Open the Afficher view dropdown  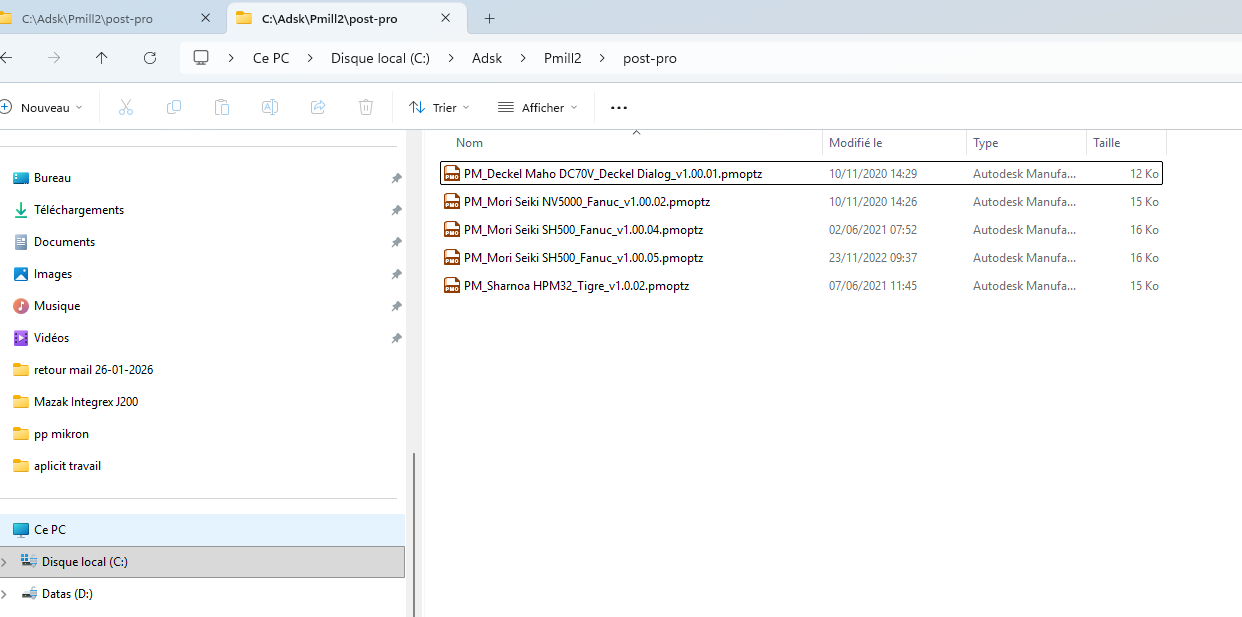click(538, 107)
